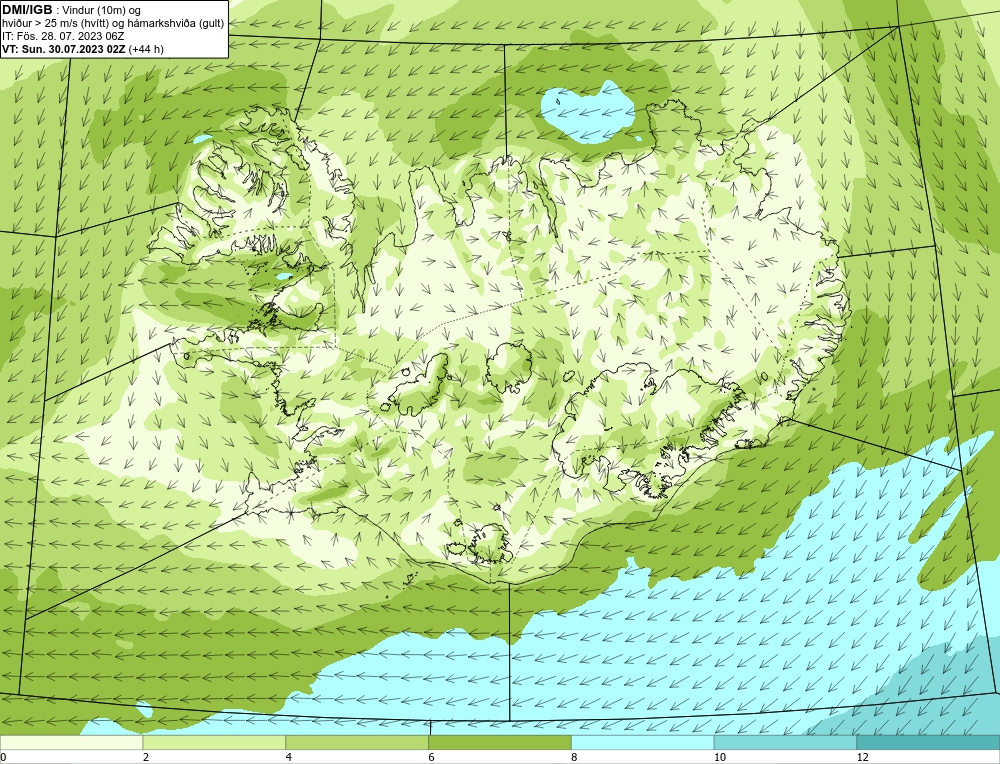Click the 4–6 m/s green legend band

pos(357,742)
